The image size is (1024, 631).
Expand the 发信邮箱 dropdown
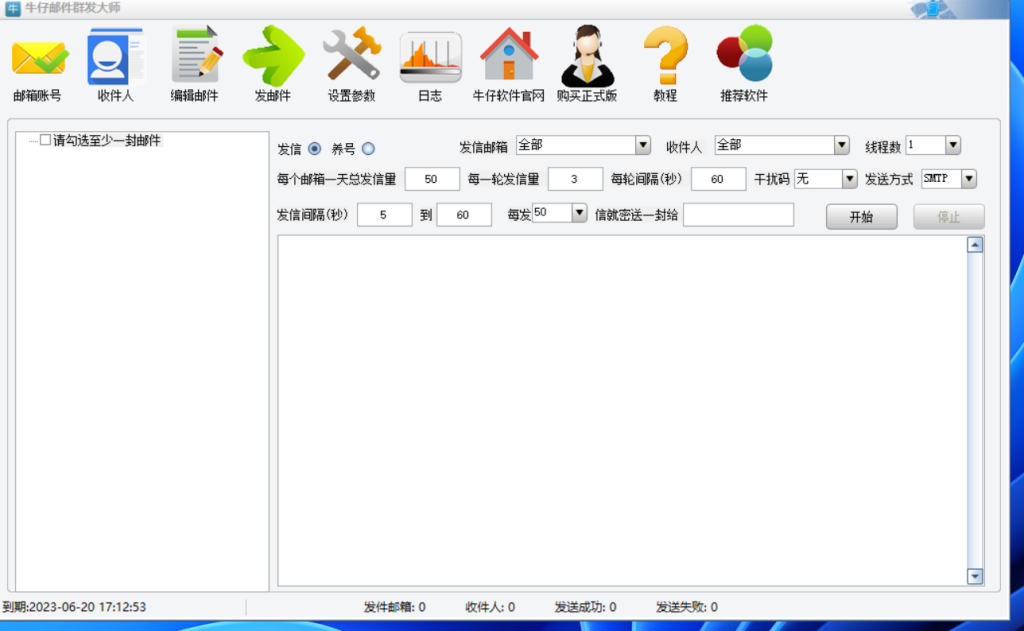[x=642, y=146]
